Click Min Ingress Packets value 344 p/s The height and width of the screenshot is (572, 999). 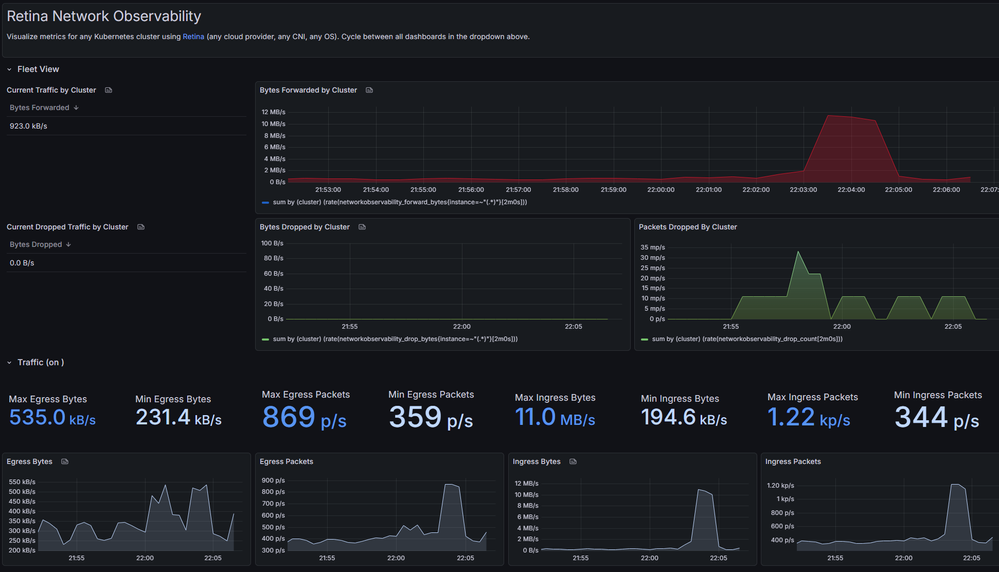937,418
